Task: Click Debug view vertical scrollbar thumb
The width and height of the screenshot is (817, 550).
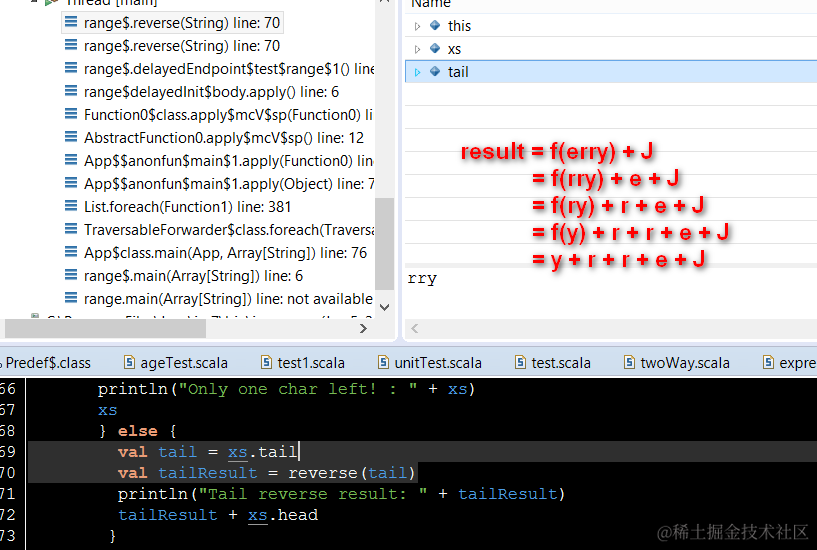Action: coord(385,243)
